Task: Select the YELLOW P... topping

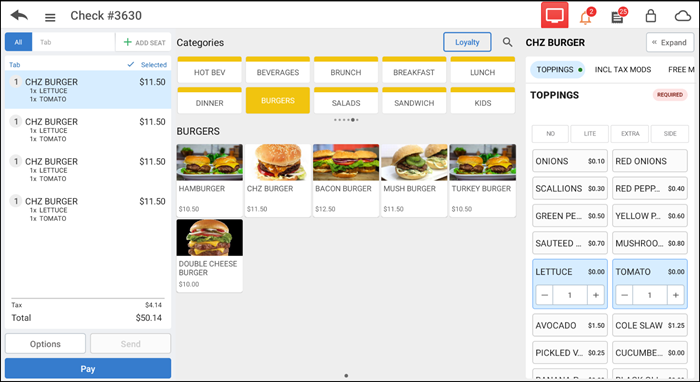Action: pos(650,216)
